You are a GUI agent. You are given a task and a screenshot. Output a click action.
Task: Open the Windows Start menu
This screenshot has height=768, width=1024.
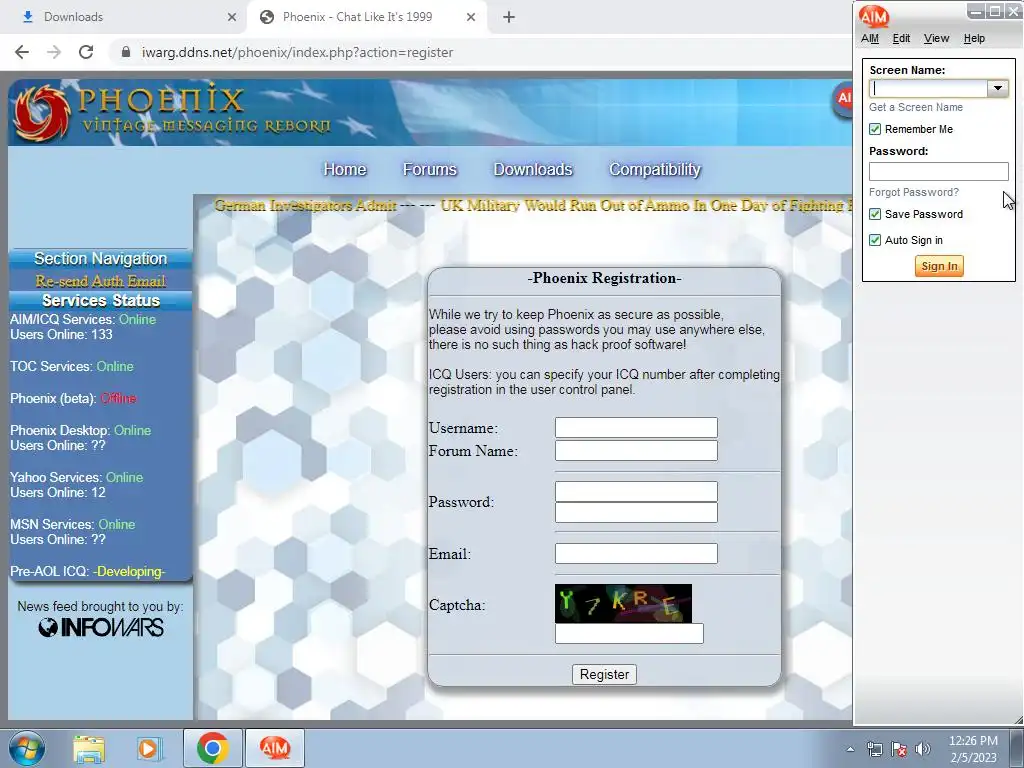27,748
